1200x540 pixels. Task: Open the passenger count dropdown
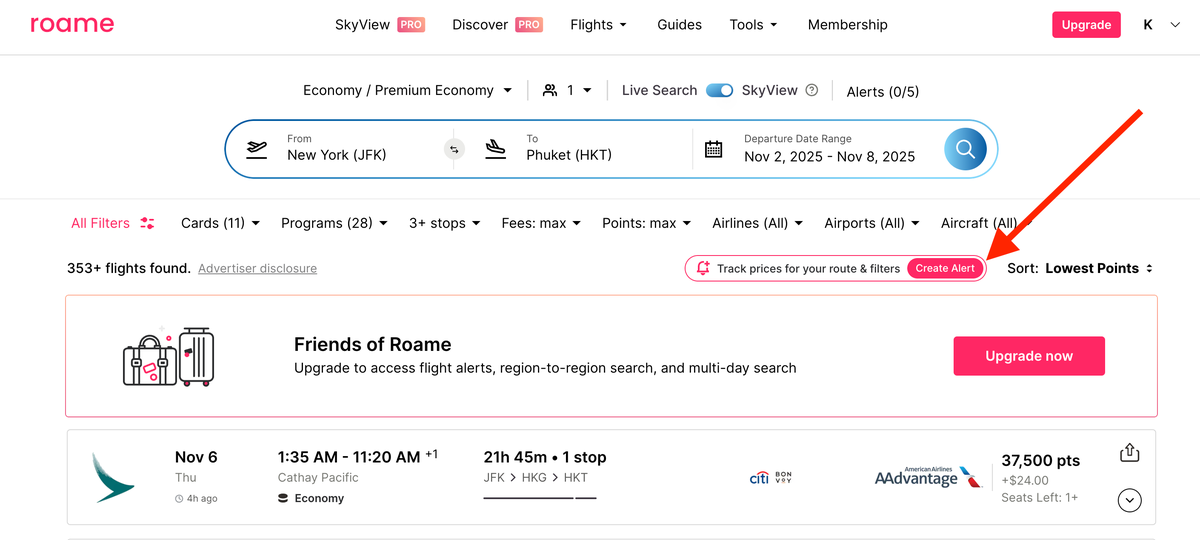[x=567, y=90]
